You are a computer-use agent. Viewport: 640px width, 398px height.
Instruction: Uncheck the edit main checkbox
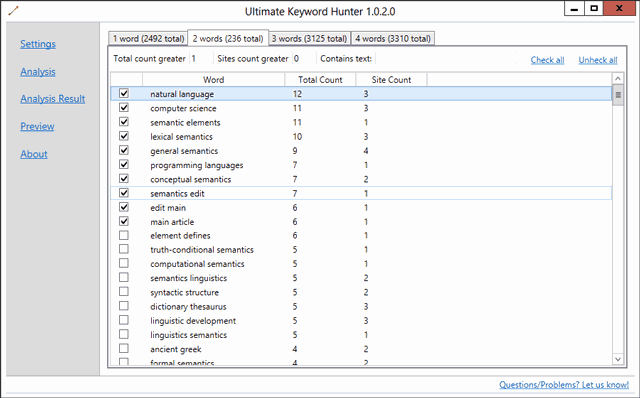click(124, 207)
